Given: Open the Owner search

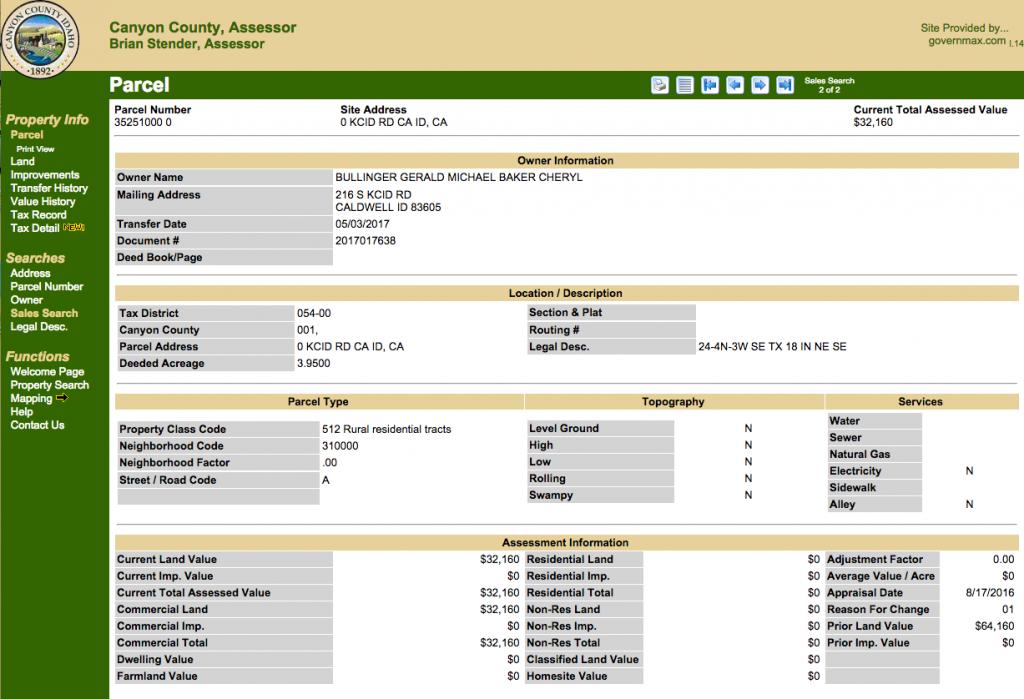Looking at the screenshot, I should 26,300.
